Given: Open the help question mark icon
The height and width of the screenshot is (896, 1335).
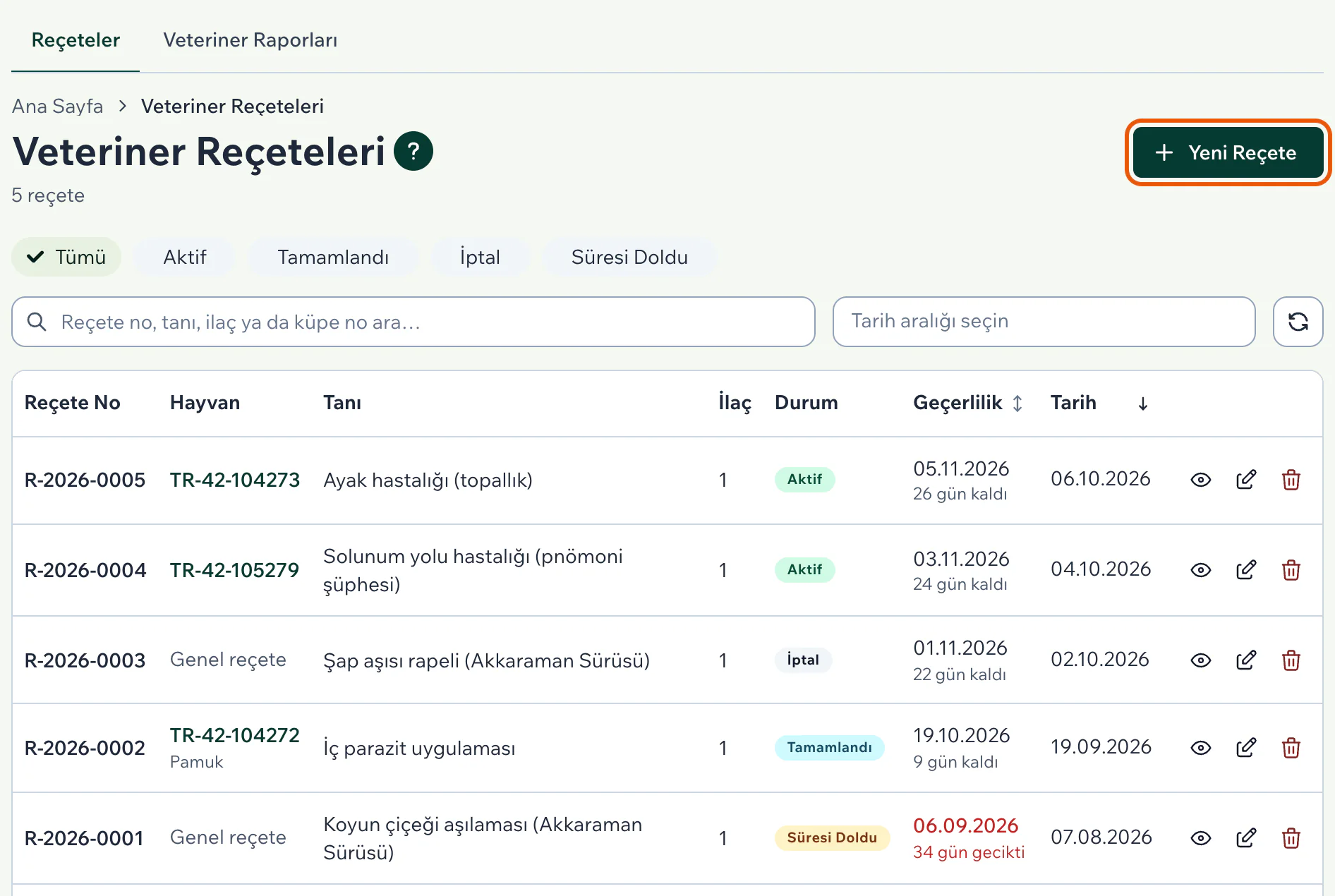Looking at the screenshot, I should (x=413, y=151).
